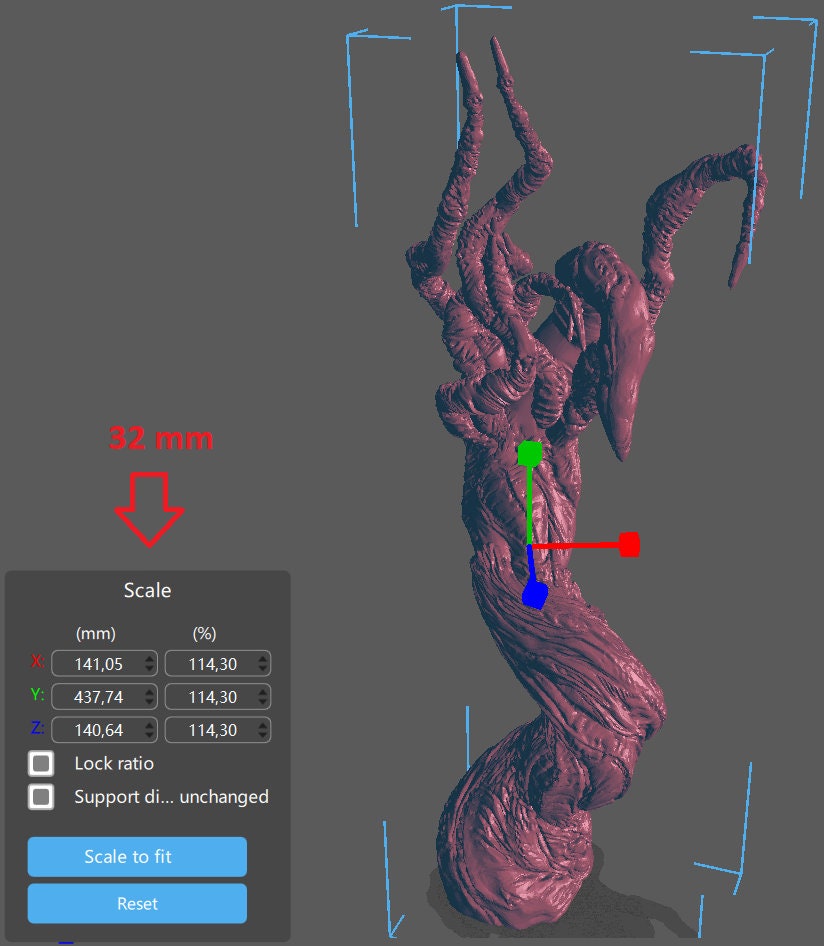Increase X percent with up arrow

click(263, 658)
